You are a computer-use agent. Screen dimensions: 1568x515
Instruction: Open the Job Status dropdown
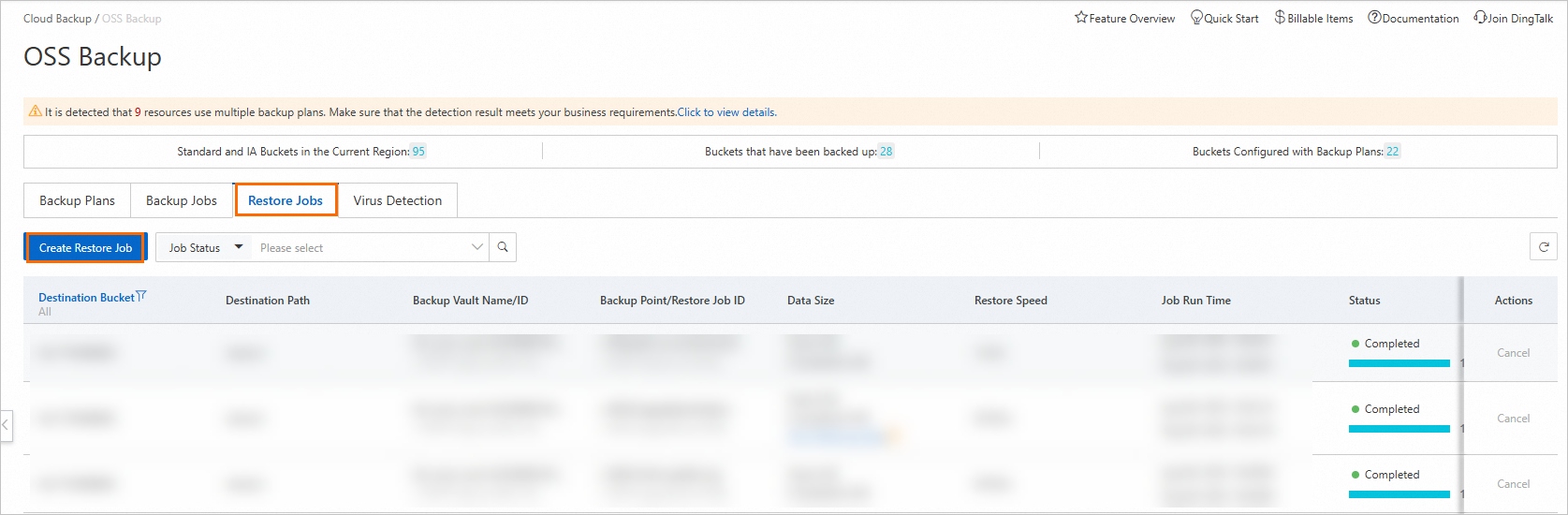pyautogui.click(x=203, y=247)
